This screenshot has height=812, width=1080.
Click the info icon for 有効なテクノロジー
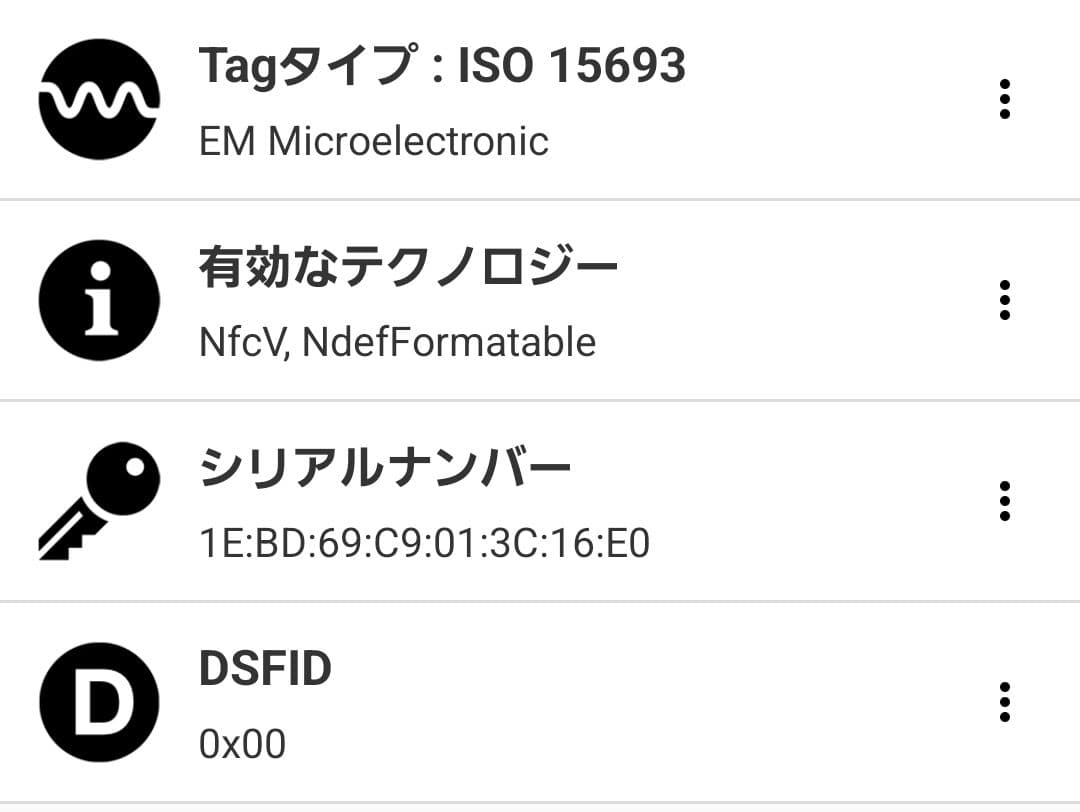click(98, 300)
